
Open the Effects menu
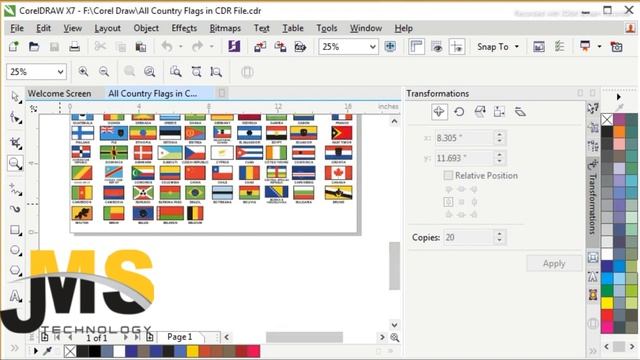[x=184, y=28]
